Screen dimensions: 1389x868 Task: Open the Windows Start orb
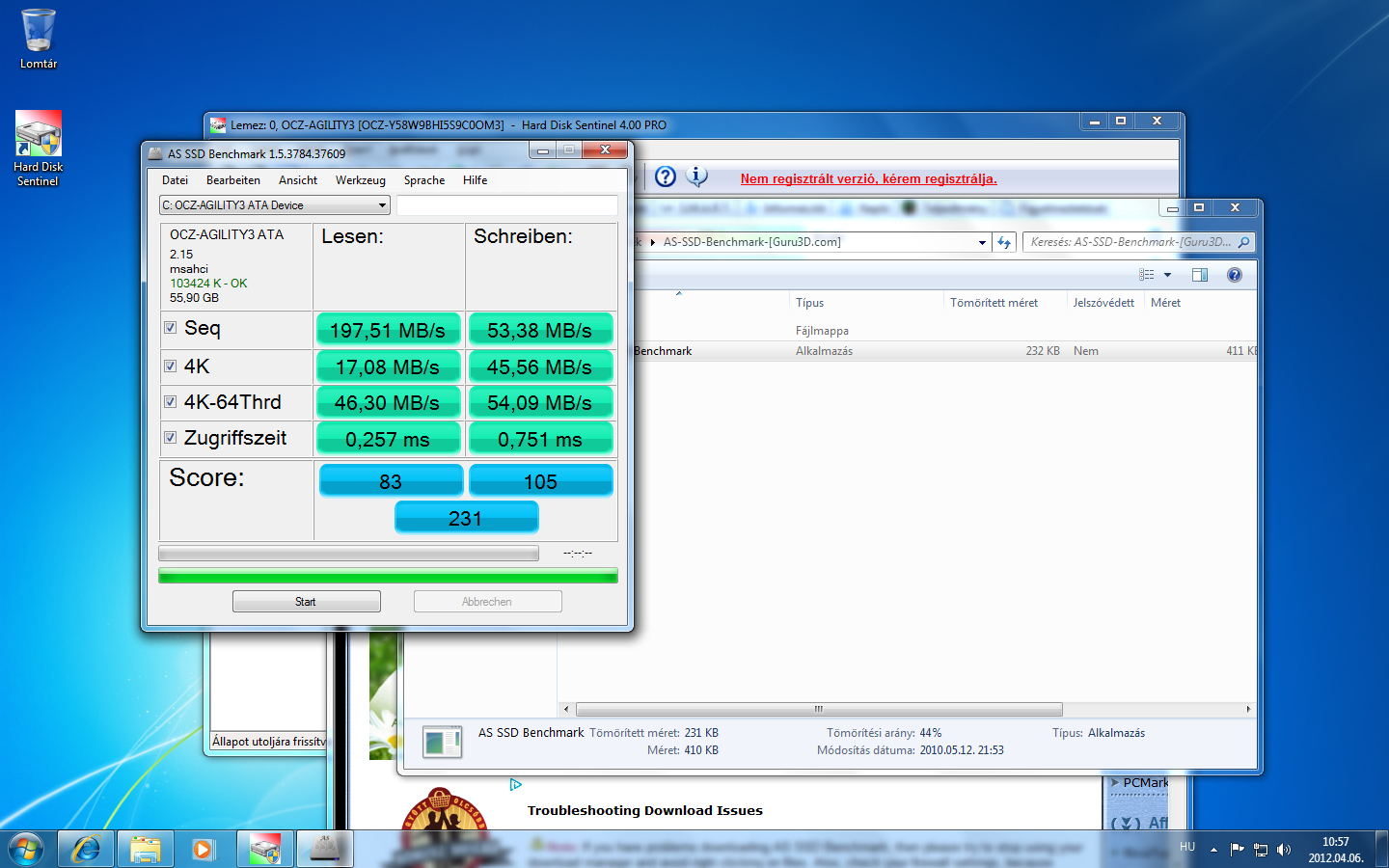26,850
